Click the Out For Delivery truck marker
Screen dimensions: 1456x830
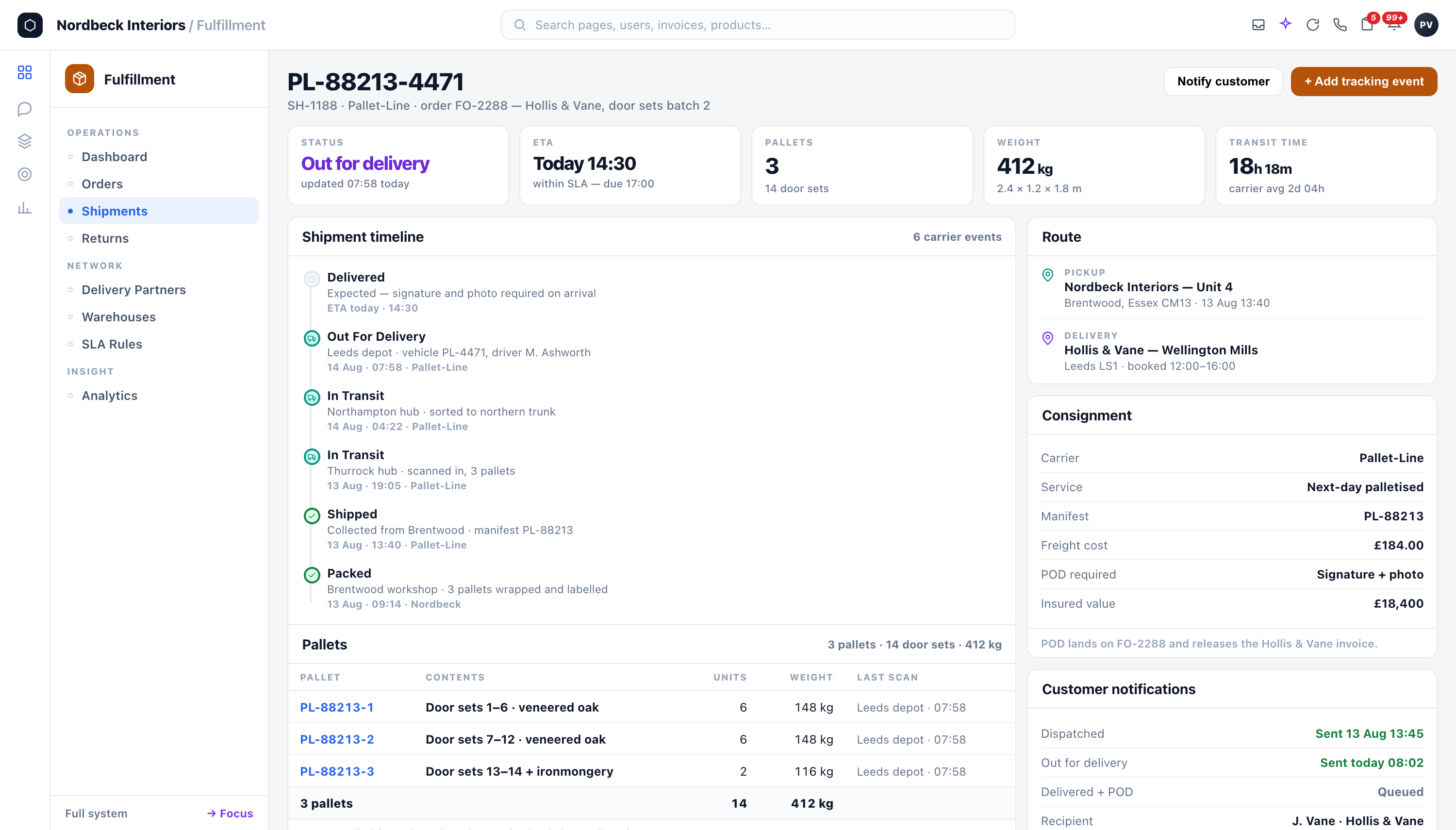[312, 338]
